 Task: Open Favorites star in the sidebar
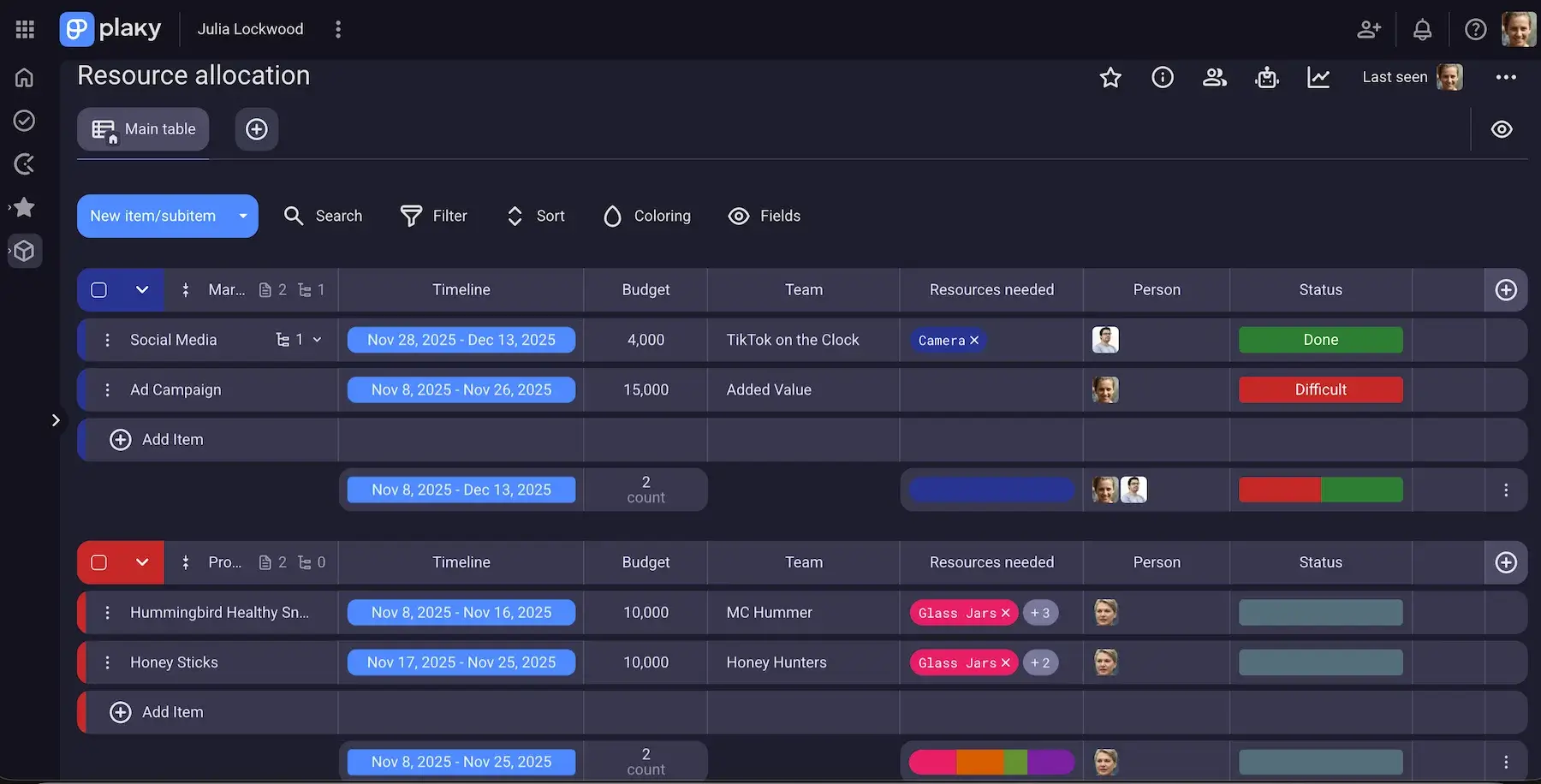click(24, 207)
